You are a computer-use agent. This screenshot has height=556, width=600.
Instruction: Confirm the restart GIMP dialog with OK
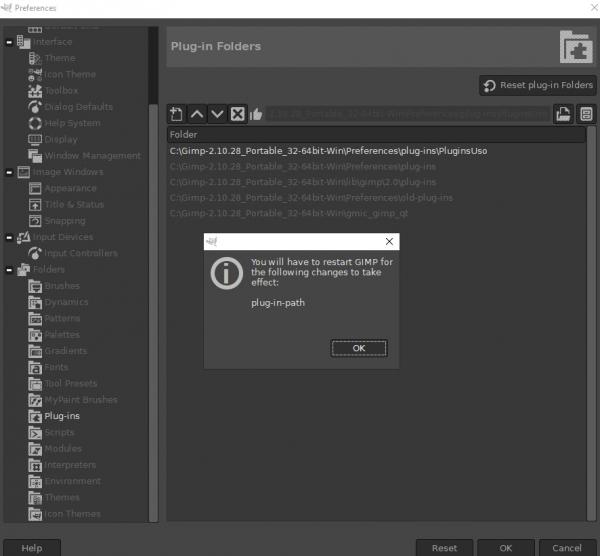(x=359, y=348)
